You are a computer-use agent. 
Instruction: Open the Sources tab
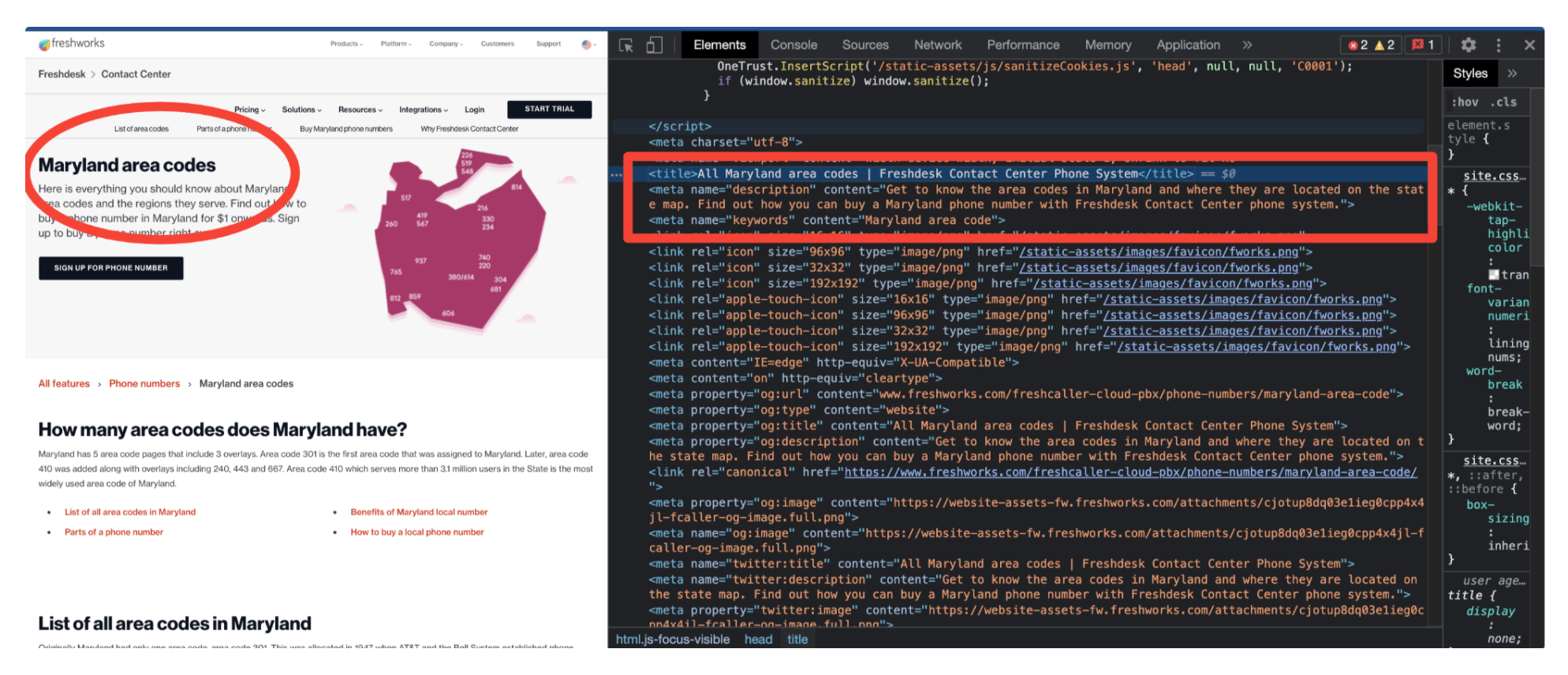click(865, 45)
